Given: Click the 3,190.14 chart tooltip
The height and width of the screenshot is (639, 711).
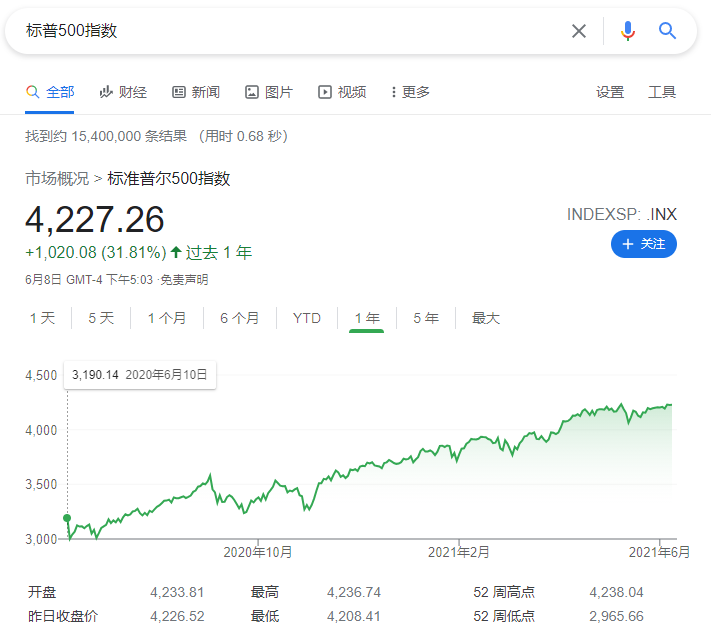Looking at the screenshot, I should tap(140, 375).
